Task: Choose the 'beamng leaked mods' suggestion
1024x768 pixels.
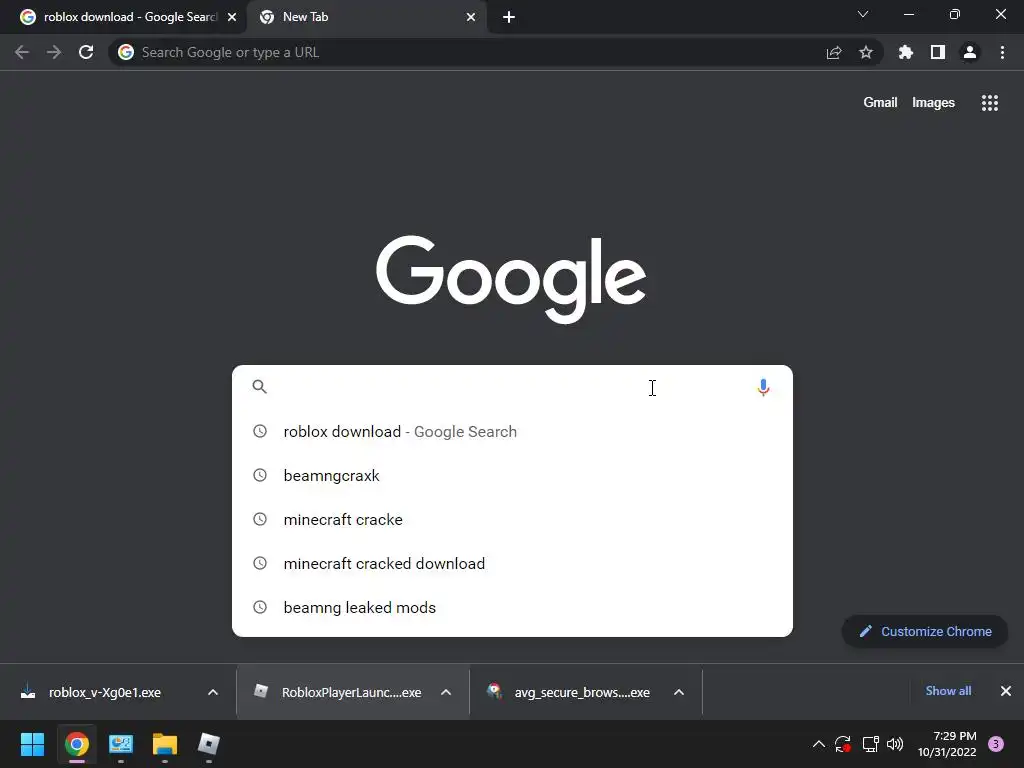Action: [x=513, y=607]
